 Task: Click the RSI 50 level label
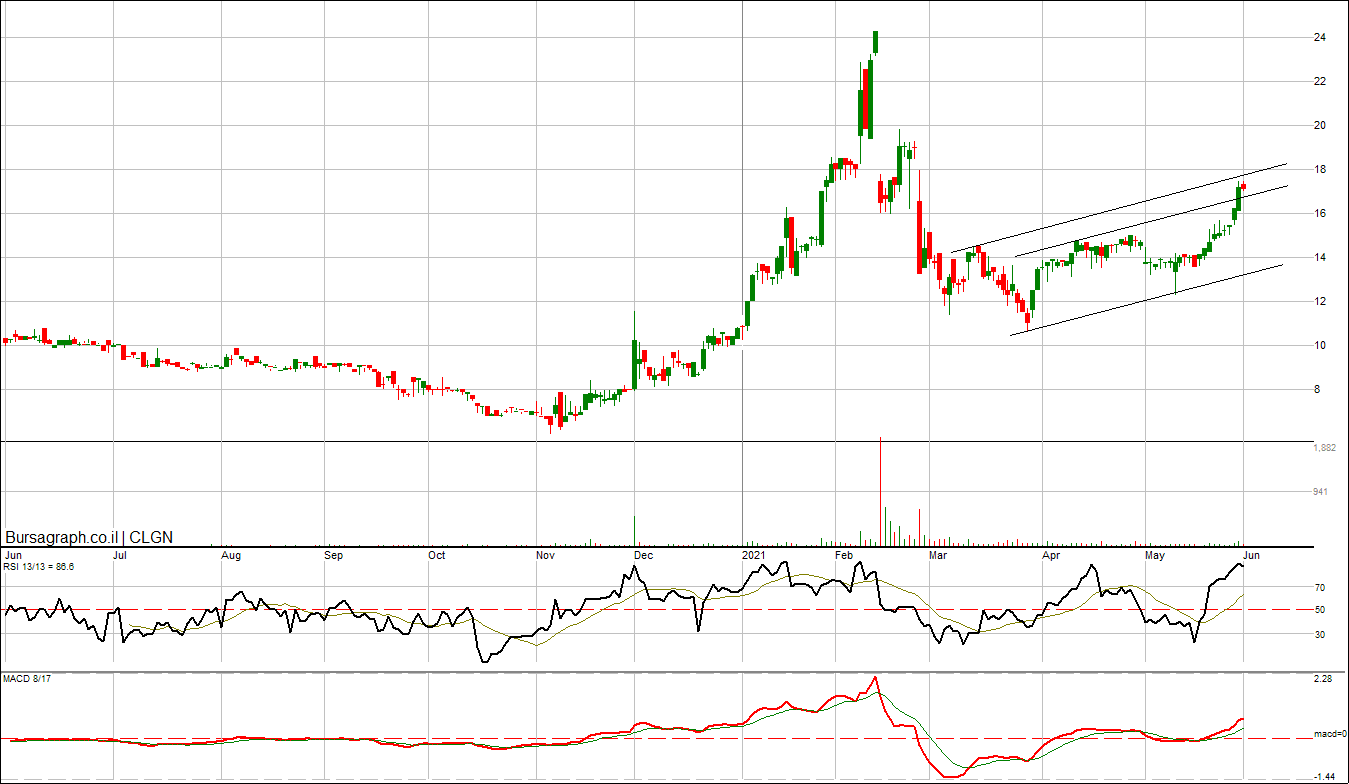click(1320, 610)
